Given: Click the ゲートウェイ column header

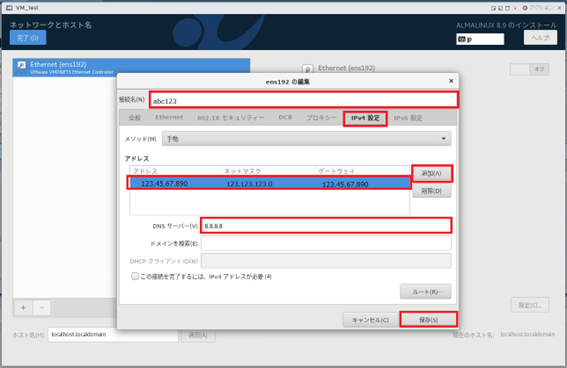Looking at the screenshot, I should click(x=363, y=171).
